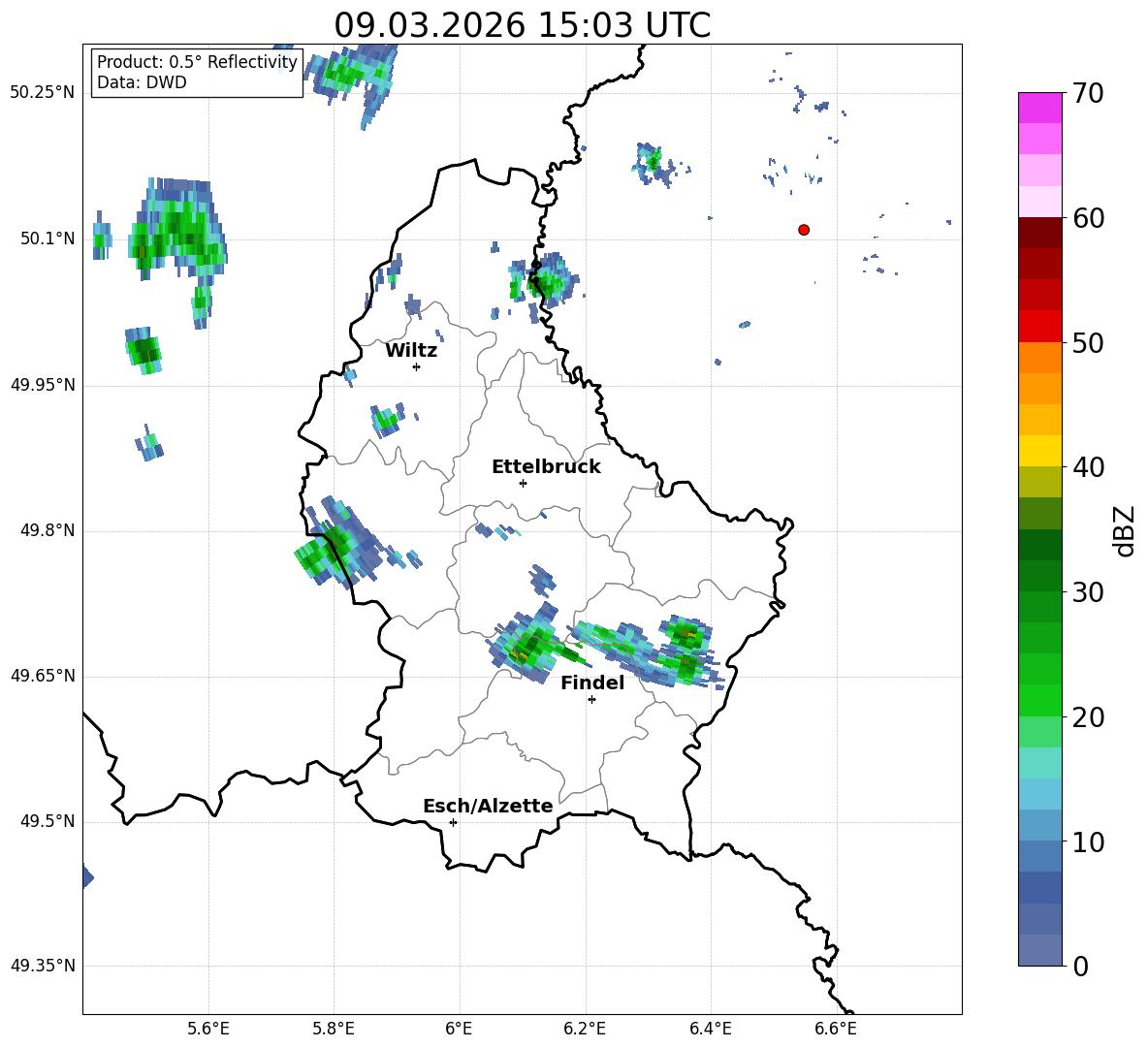
Task: Click the dBZ colorbar axis label
Action: tap(1123, 530)
